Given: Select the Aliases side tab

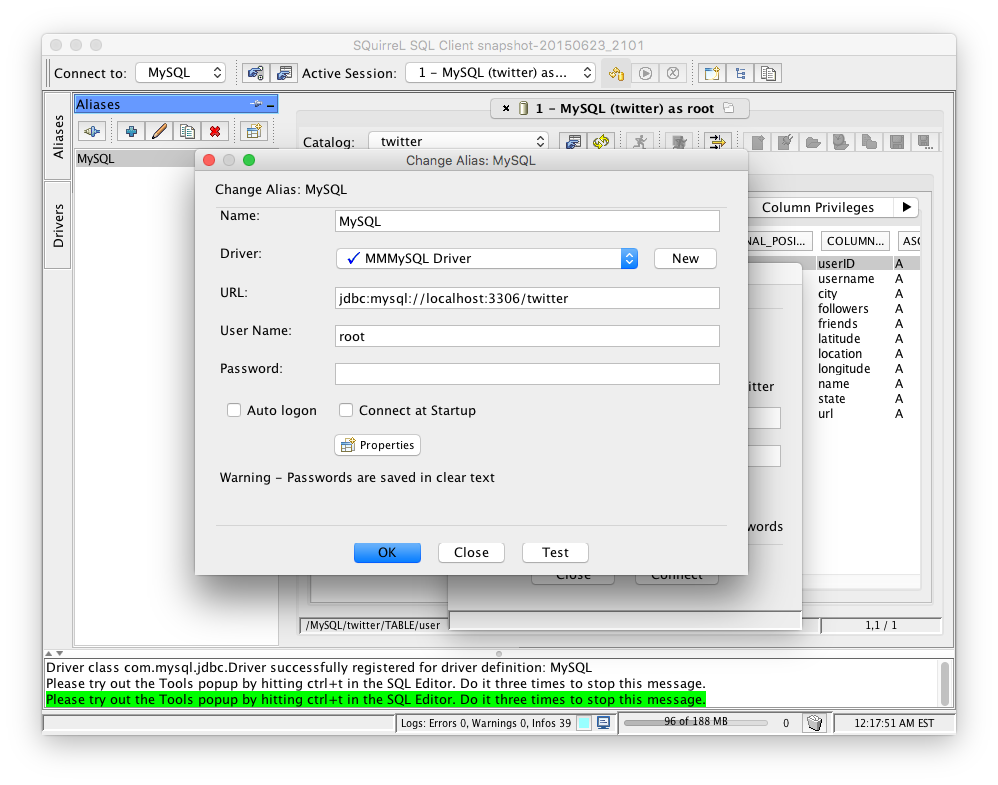Looking at the screenshot, I should pyautogui.click(x=58, y=136).
